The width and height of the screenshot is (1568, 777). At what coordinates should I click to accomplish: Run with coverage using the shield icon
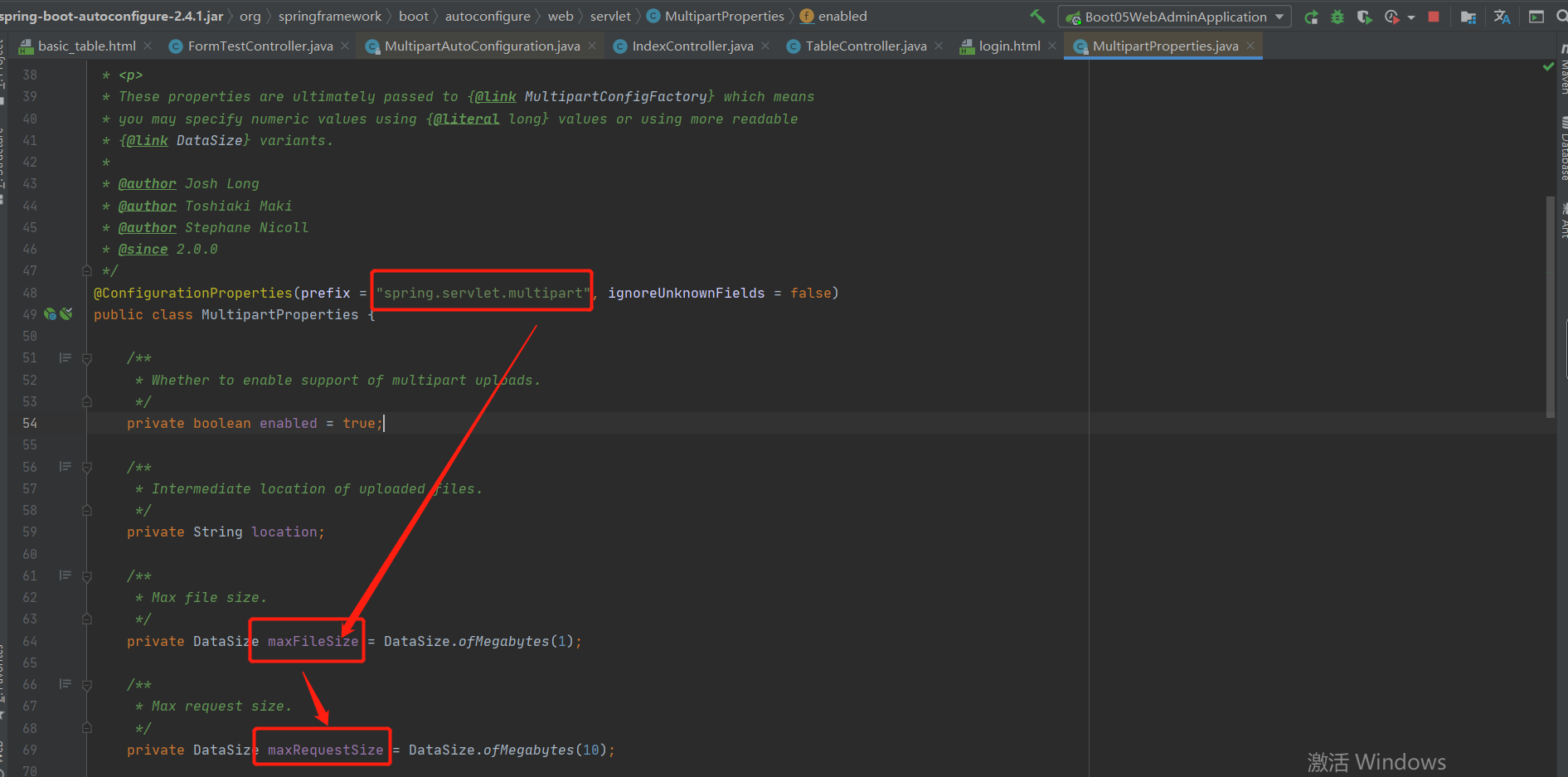point(1364,17)
